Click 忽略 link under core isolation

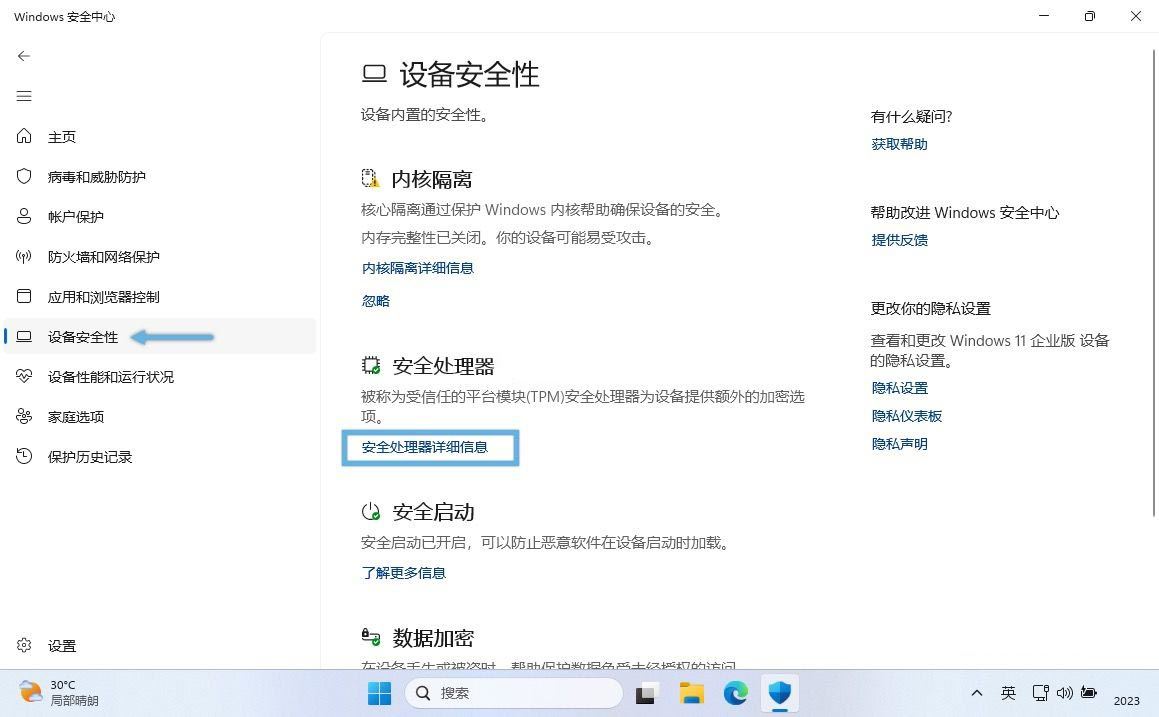pos(375,301)
